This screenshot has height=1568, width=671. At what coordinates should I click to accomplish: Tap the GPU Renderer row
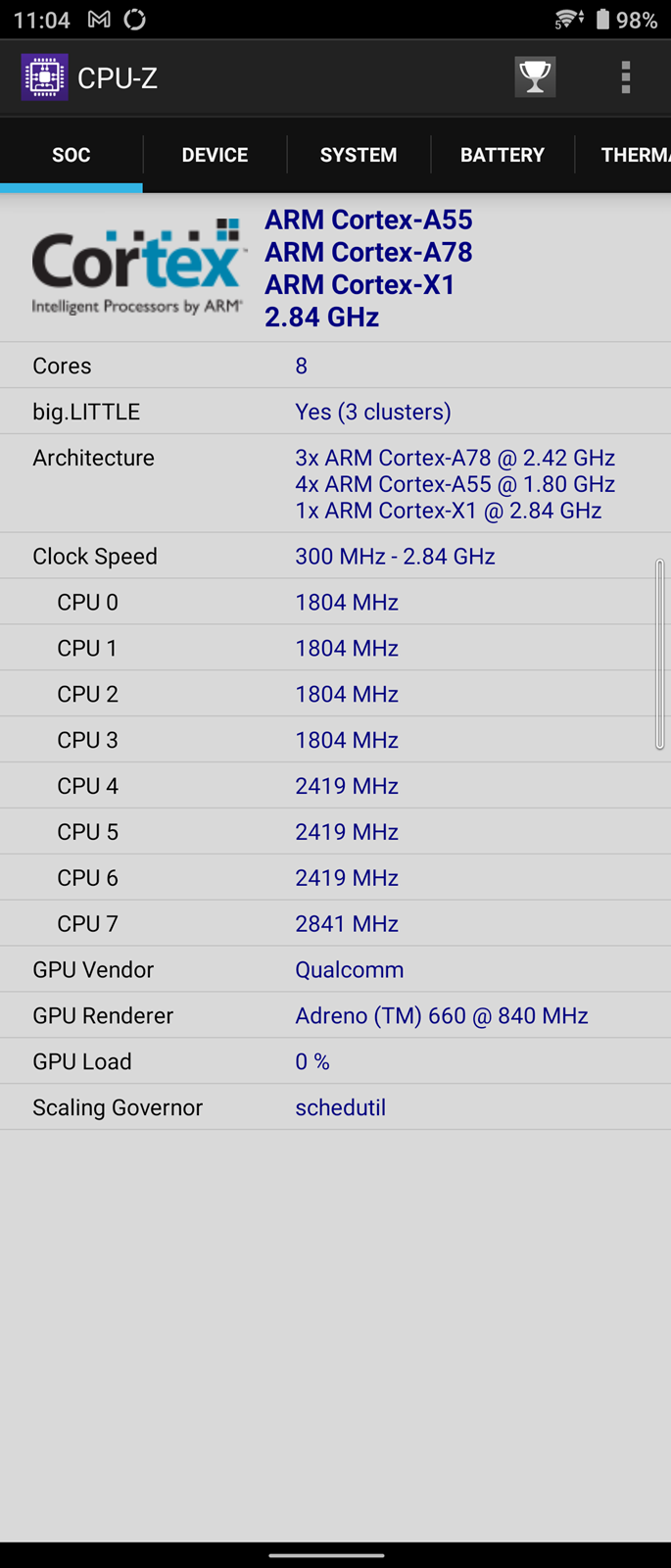click(335, 1015)
